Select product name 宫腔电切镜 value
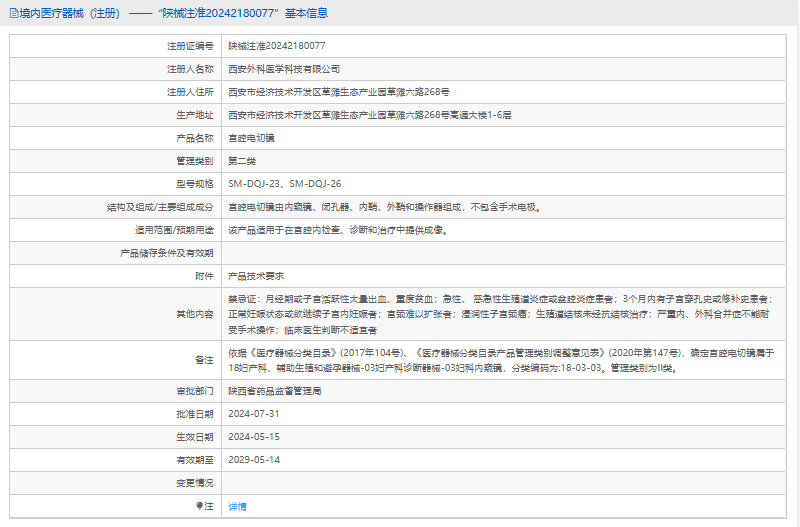The width and height of the screenshot is (800, 527). tap(251, 138)
